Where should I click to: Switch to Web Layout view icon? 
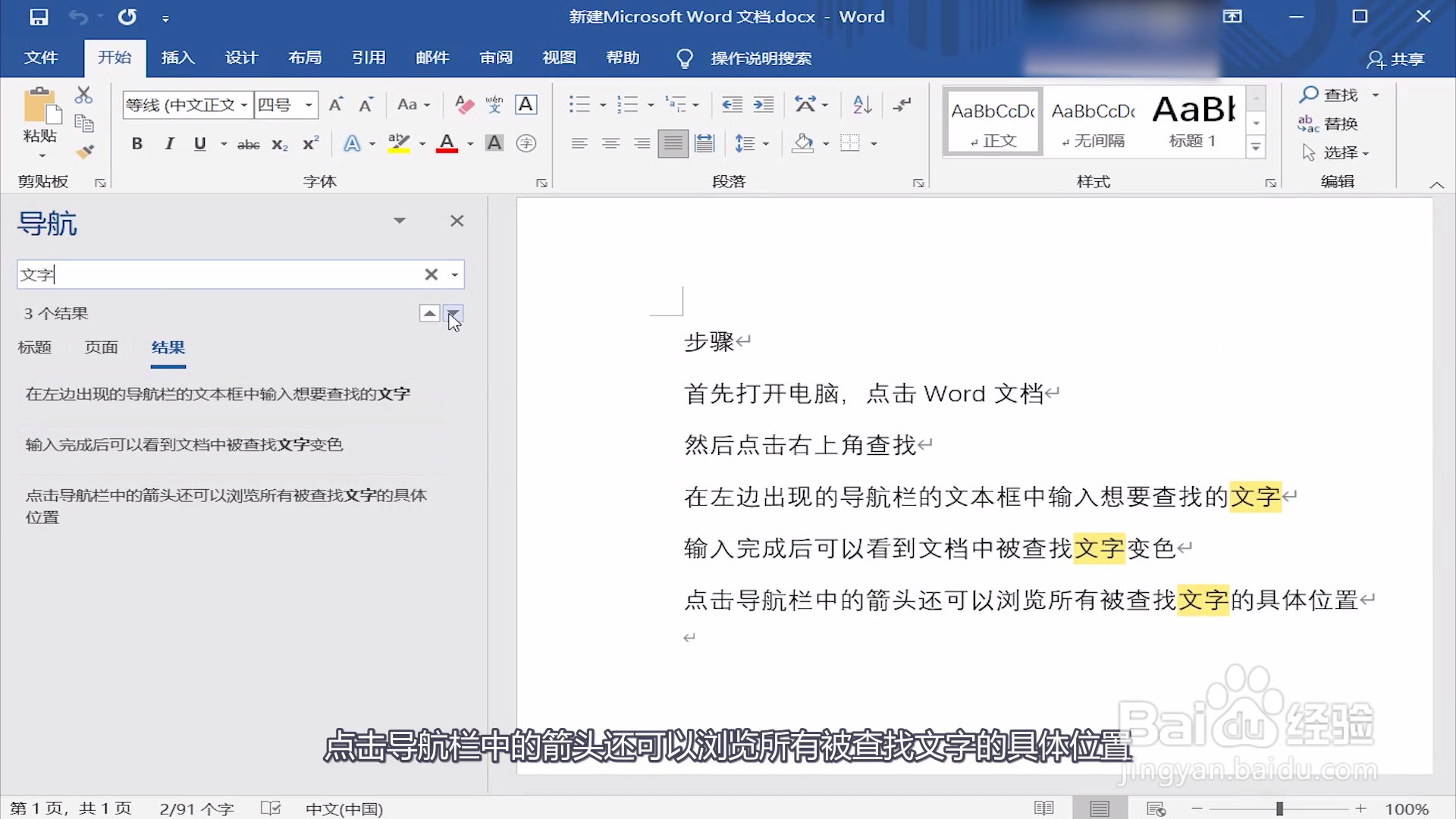[x=1156, y=808]
